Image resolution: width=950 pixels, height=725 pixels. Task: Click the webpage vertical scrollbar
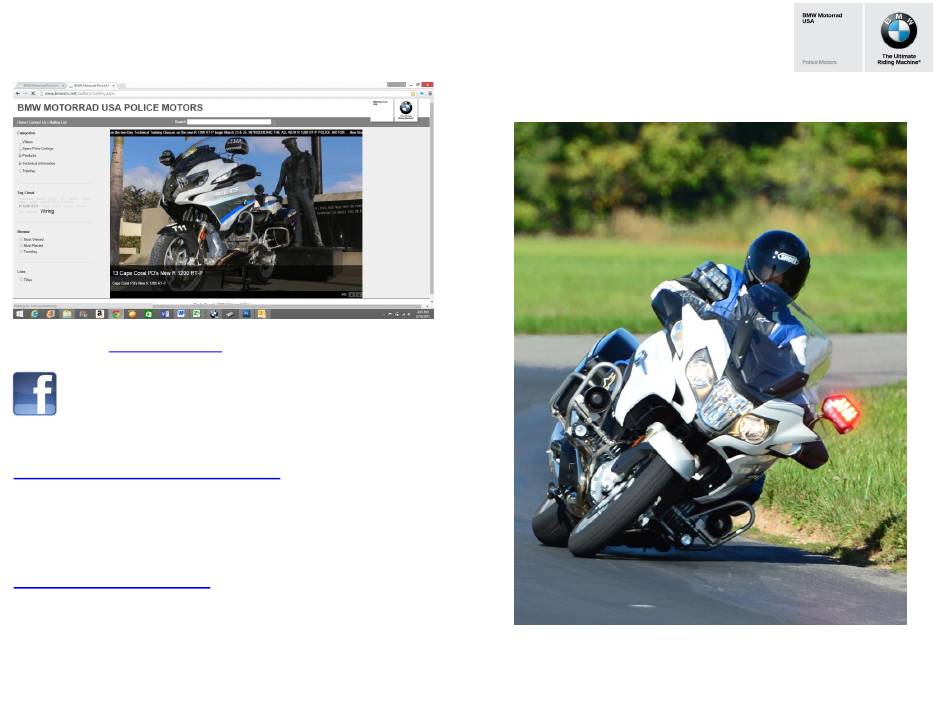pos(431,198)
